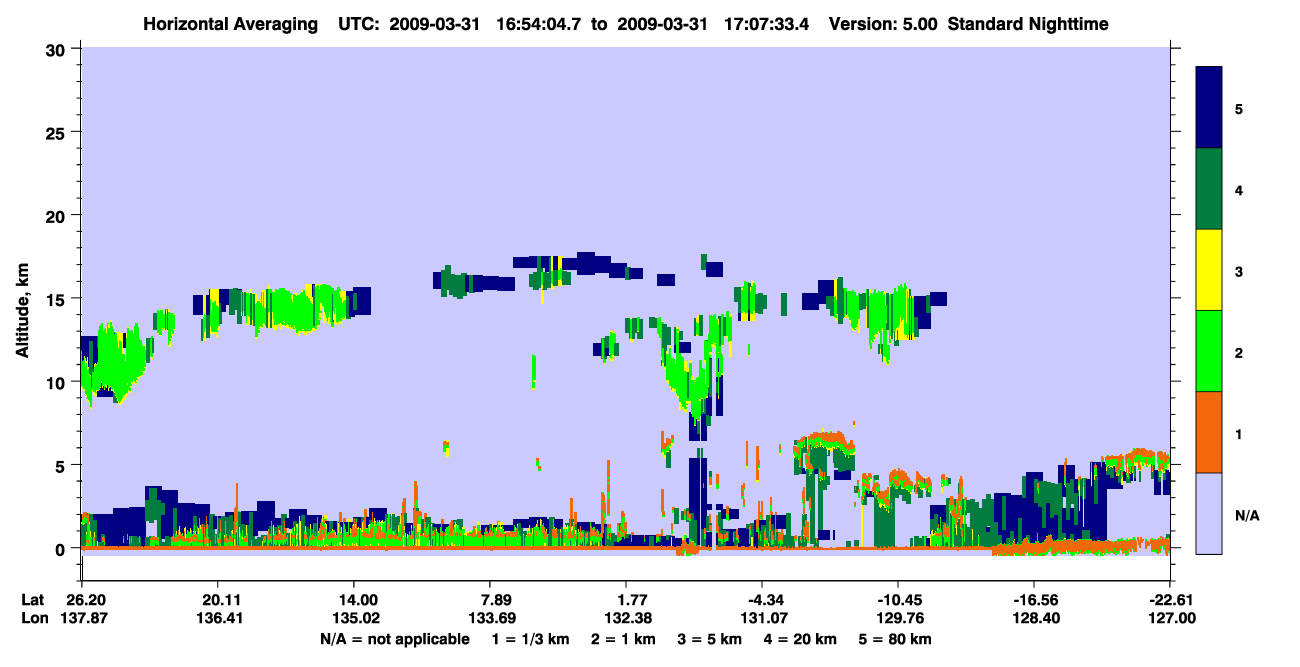This screenshot has height=667, width=1300.
Task: Click legend text 'N/A = not applicable'
Action: coord(395,639)
